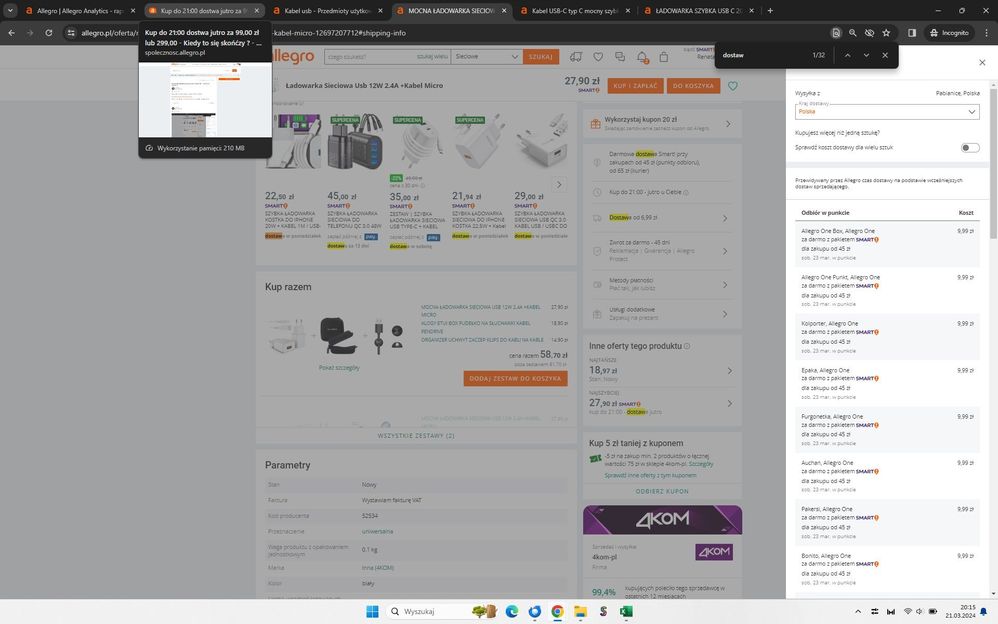Viewport: 998px width, 624px height.
Task: Click DODAJ ZESTAW DO KOSZYKA button
Action: pos(515,378)
